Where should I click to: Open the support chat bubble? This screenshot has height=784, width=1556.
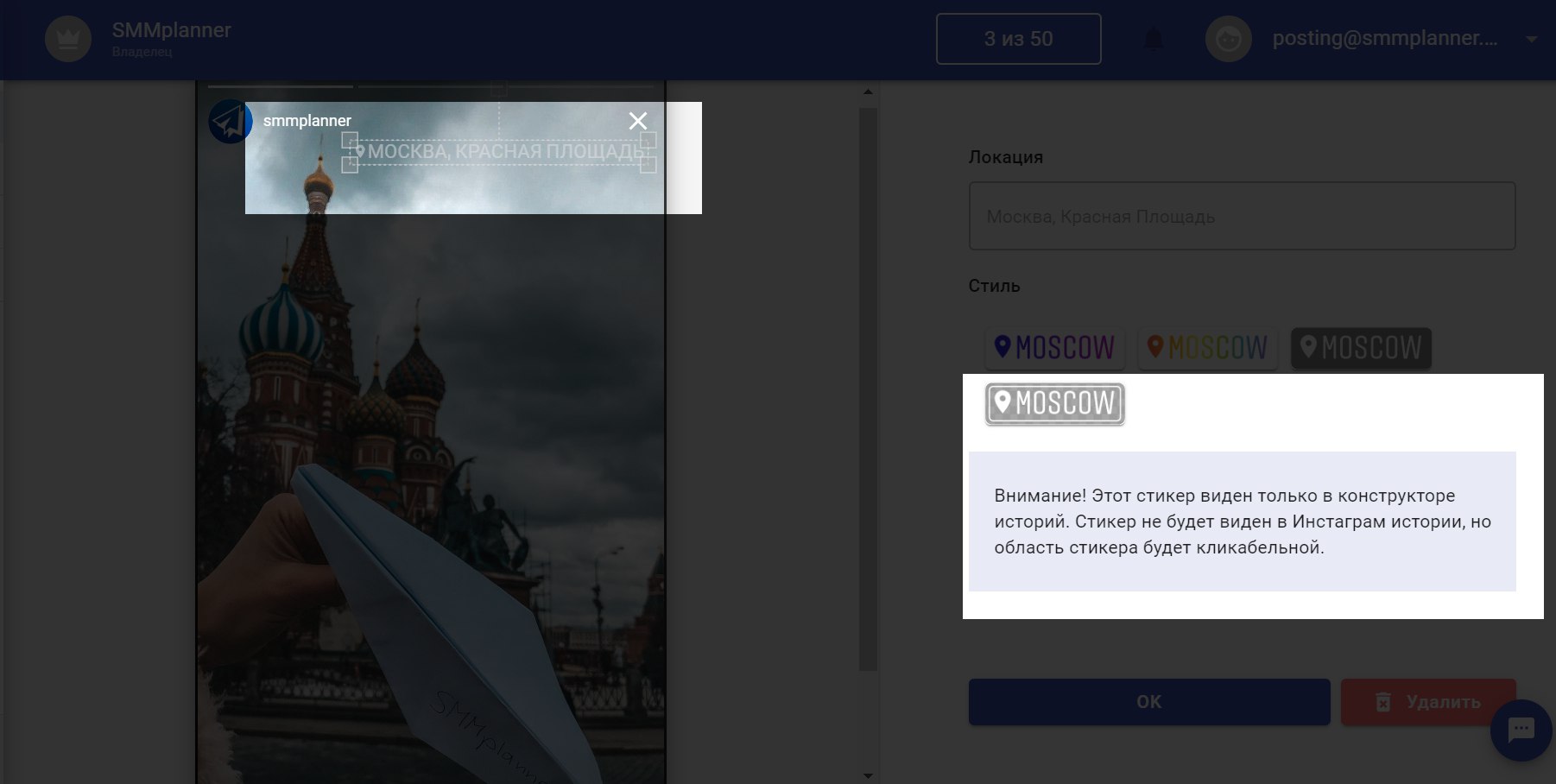pyautogui.click(x=1521, y=730)
